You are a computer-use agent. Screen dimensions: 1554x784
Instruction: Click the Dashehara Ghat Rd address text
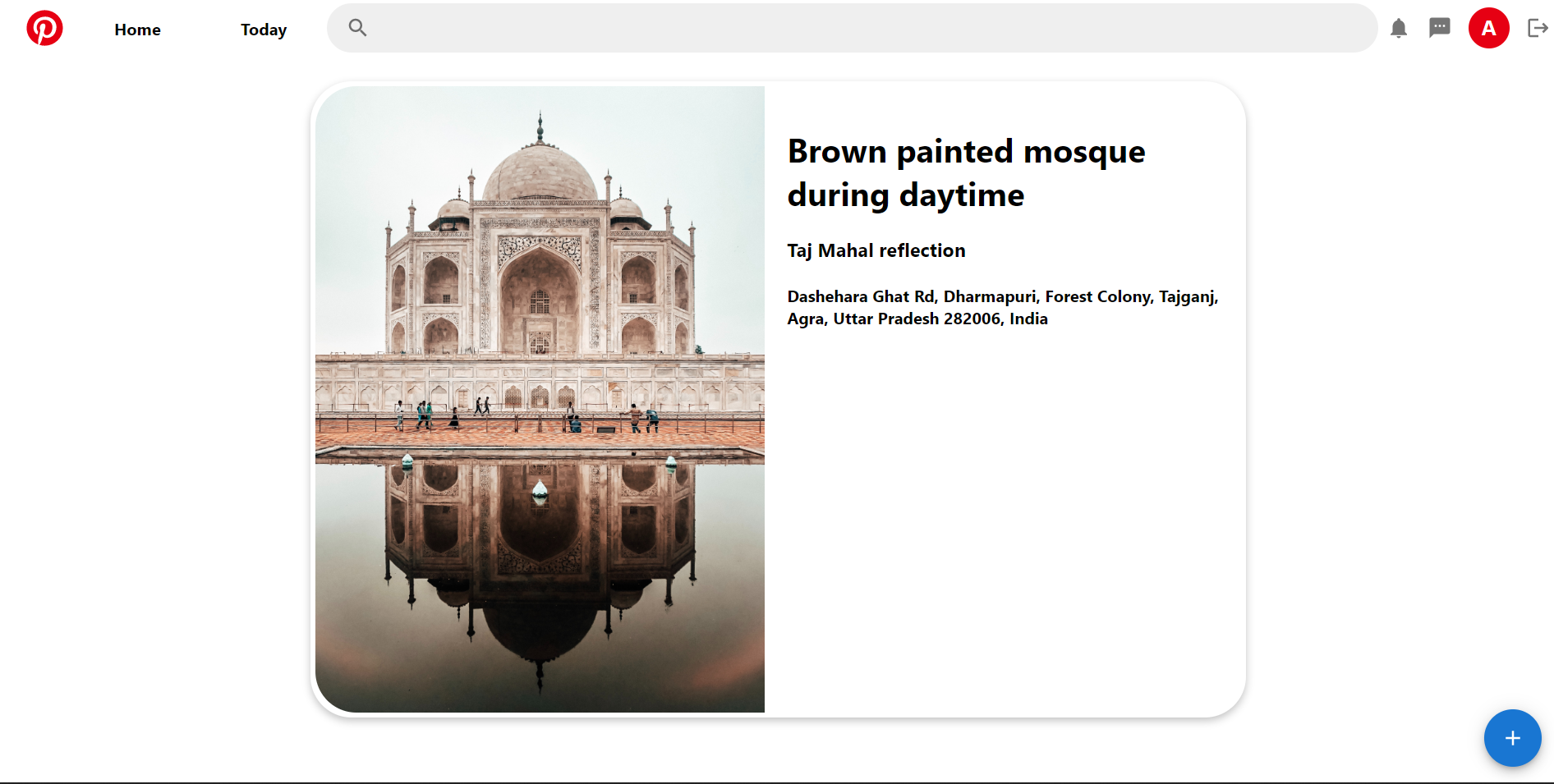1003,307
